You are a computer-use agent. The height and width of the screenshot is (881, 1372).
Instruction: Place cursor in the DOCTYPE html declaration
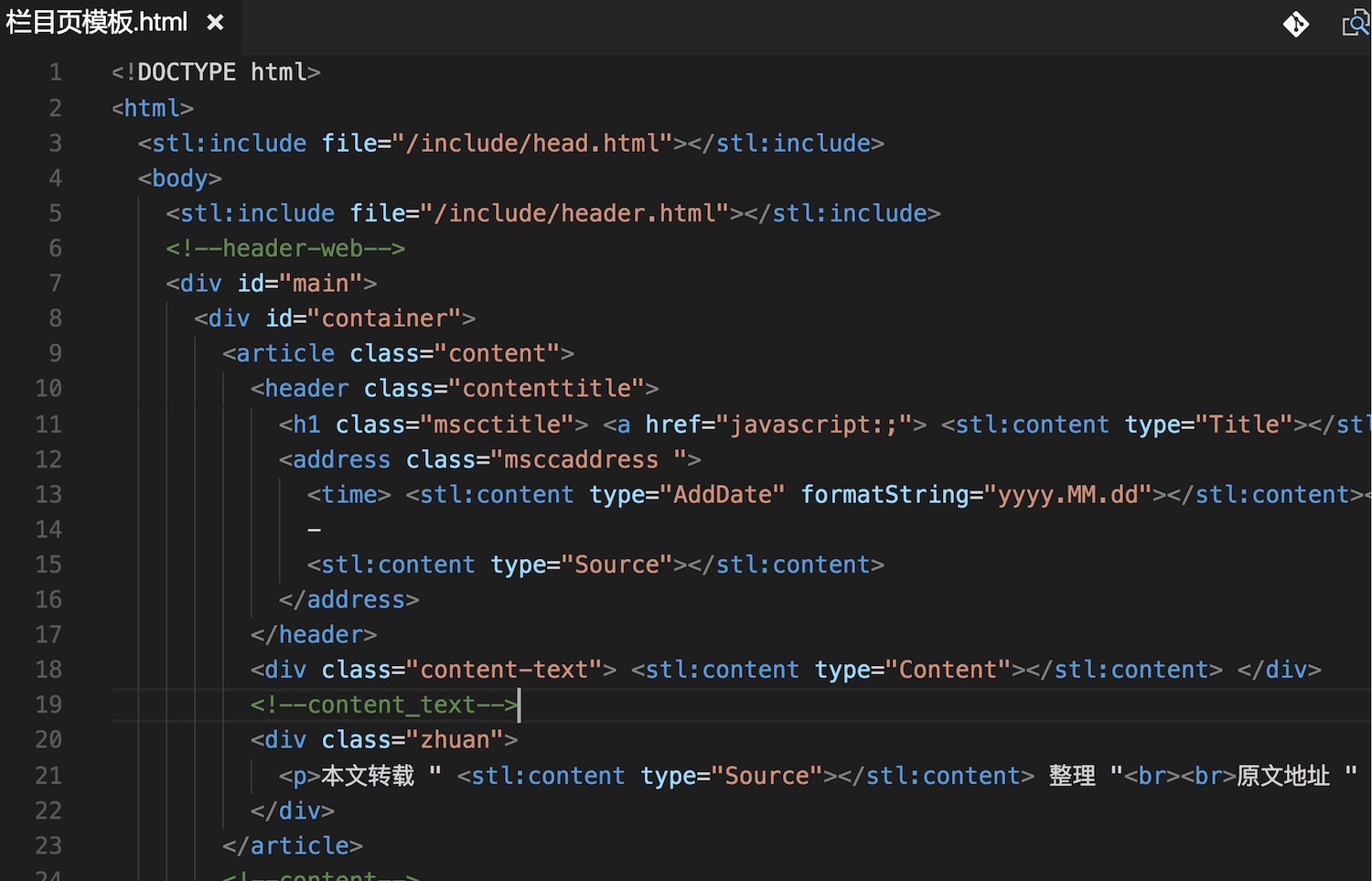[x=216, y=72]
